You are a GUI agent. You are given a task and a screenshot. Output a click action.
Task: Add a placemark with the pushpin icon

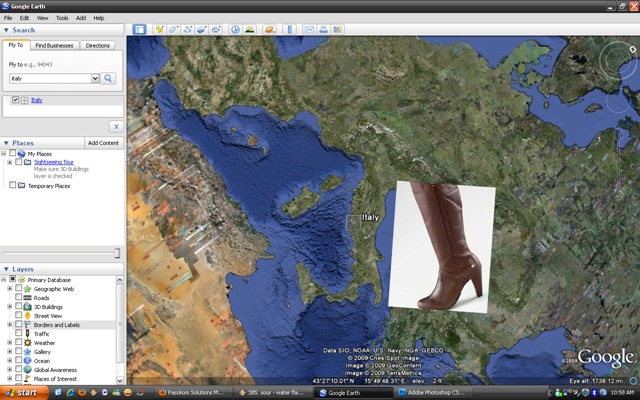click(x=159, y=29)
